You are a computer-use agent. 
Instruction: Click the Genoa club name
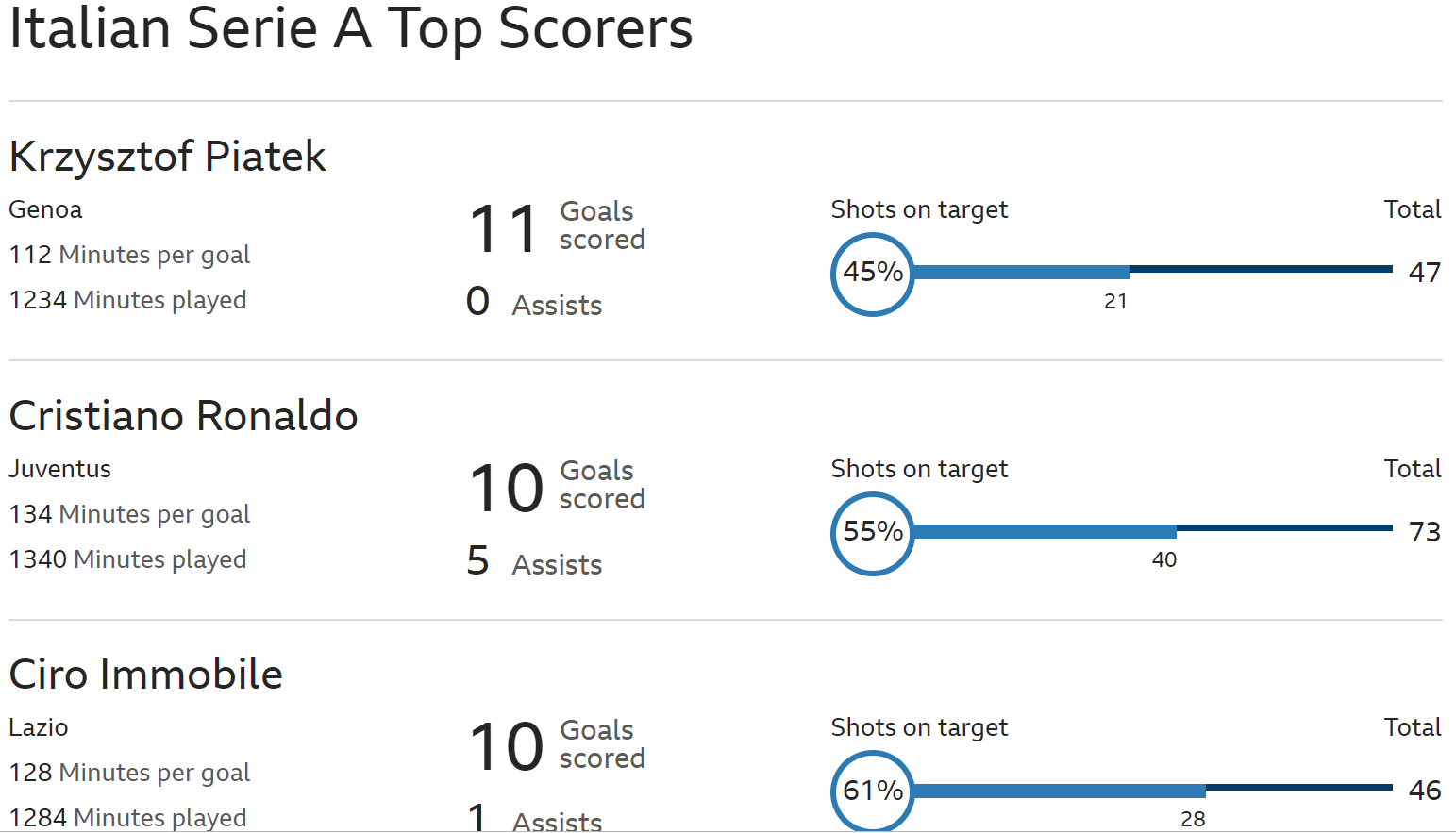pyautogui.click(x=45, y=209)
